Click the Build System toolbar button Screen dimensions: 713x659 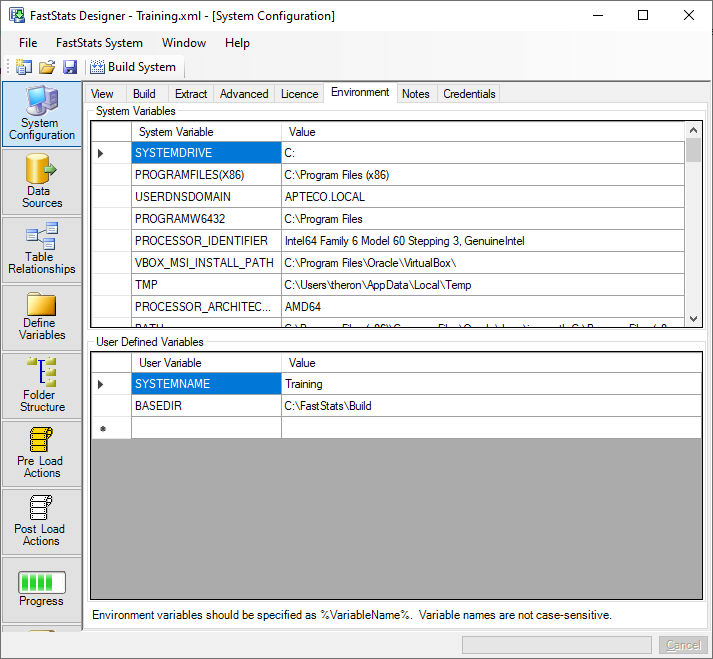[x=133, y=67]
